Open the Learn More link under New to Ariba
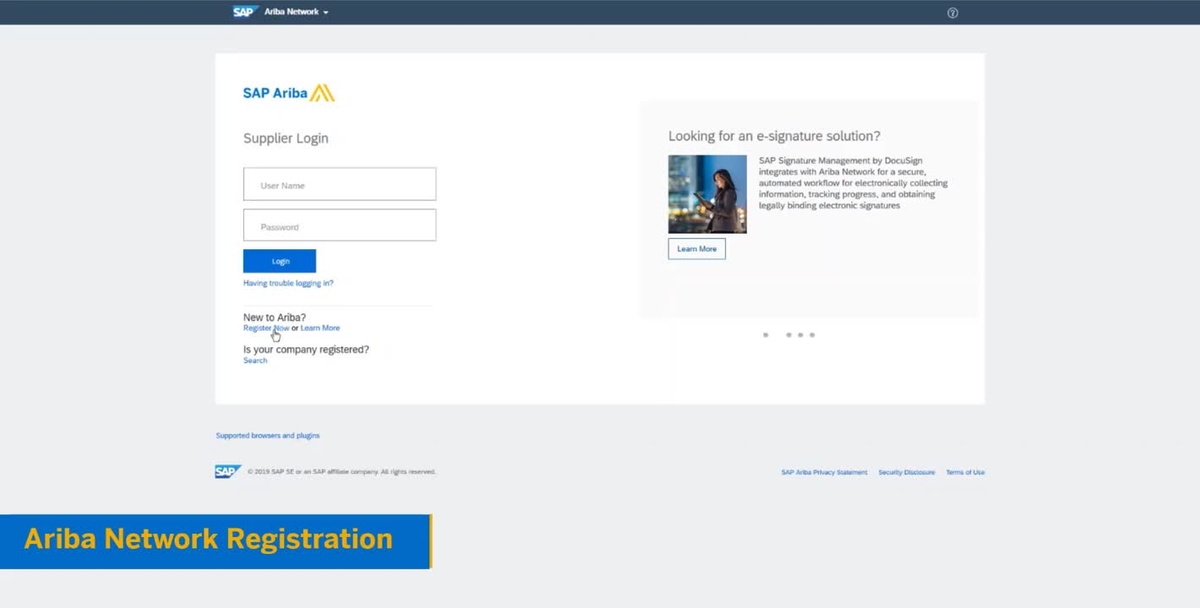The width and height of the screenshot is (1200, 608). [x=320, y=328]
